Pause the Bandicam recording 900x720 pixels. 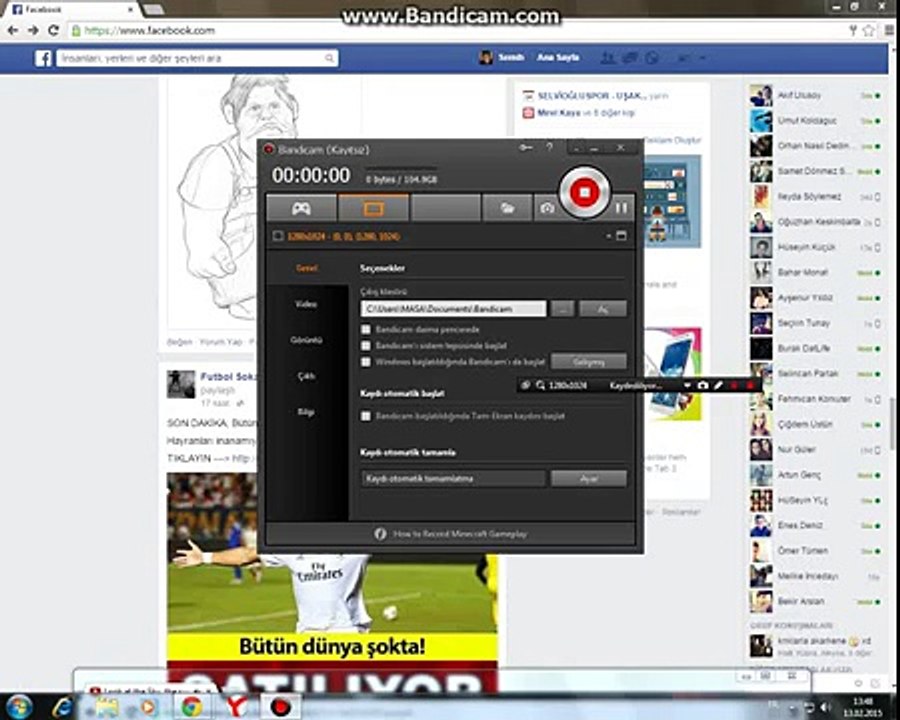[622, 208]
